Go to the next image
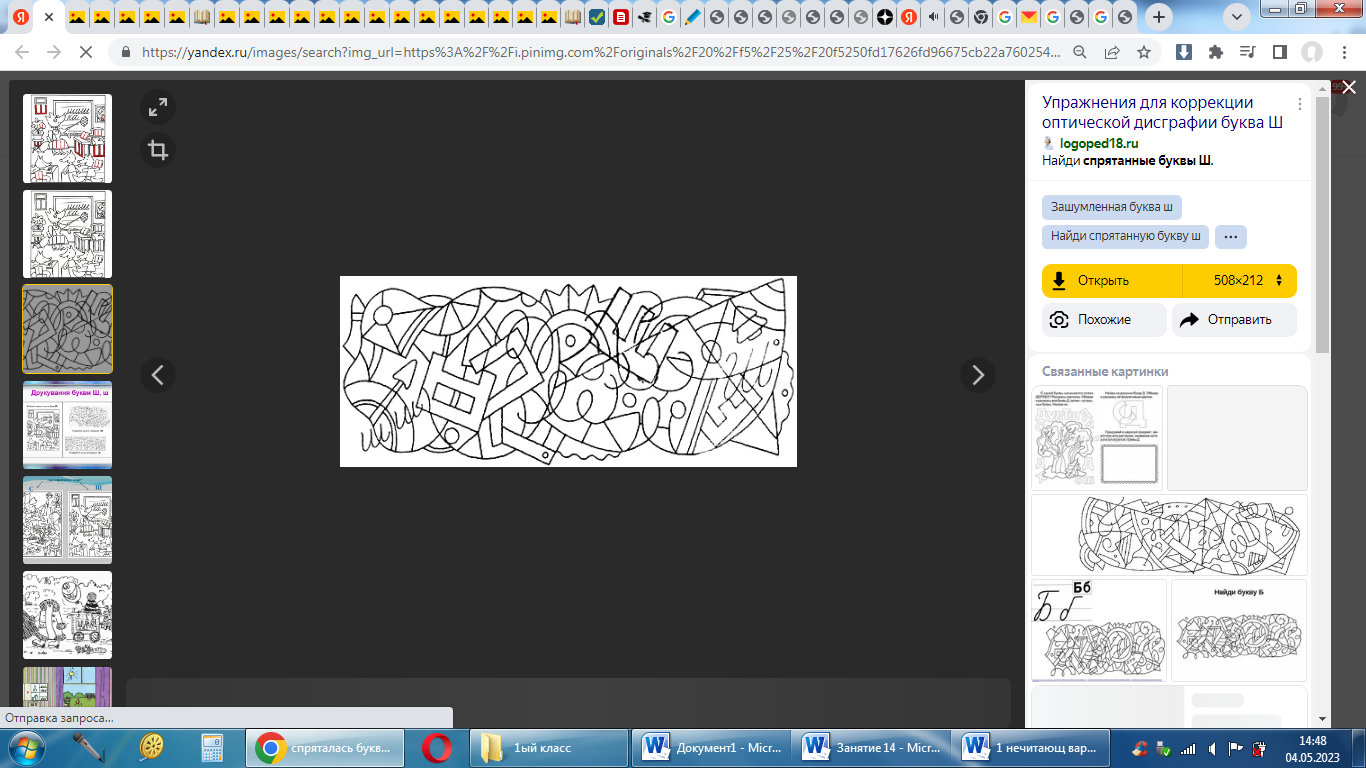 [977, 375]
